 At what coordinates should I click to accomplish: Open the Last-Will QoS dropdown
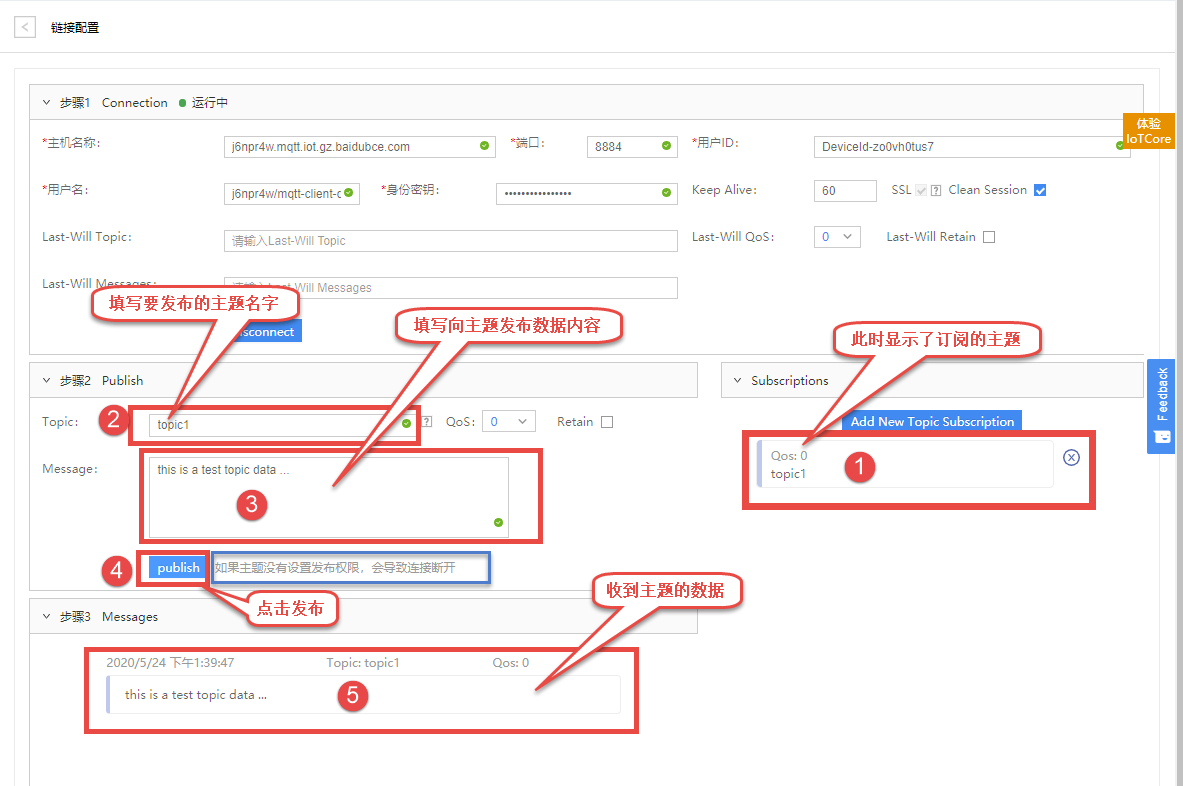[837, 237]
